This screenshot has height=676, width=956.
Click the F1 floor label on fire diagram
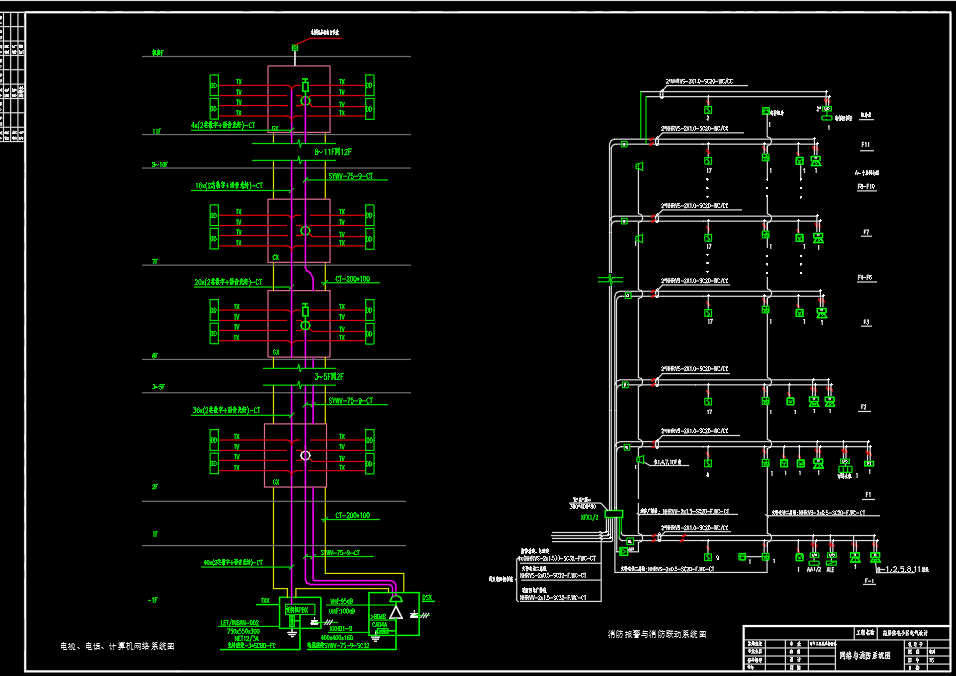tap(868, 494)
